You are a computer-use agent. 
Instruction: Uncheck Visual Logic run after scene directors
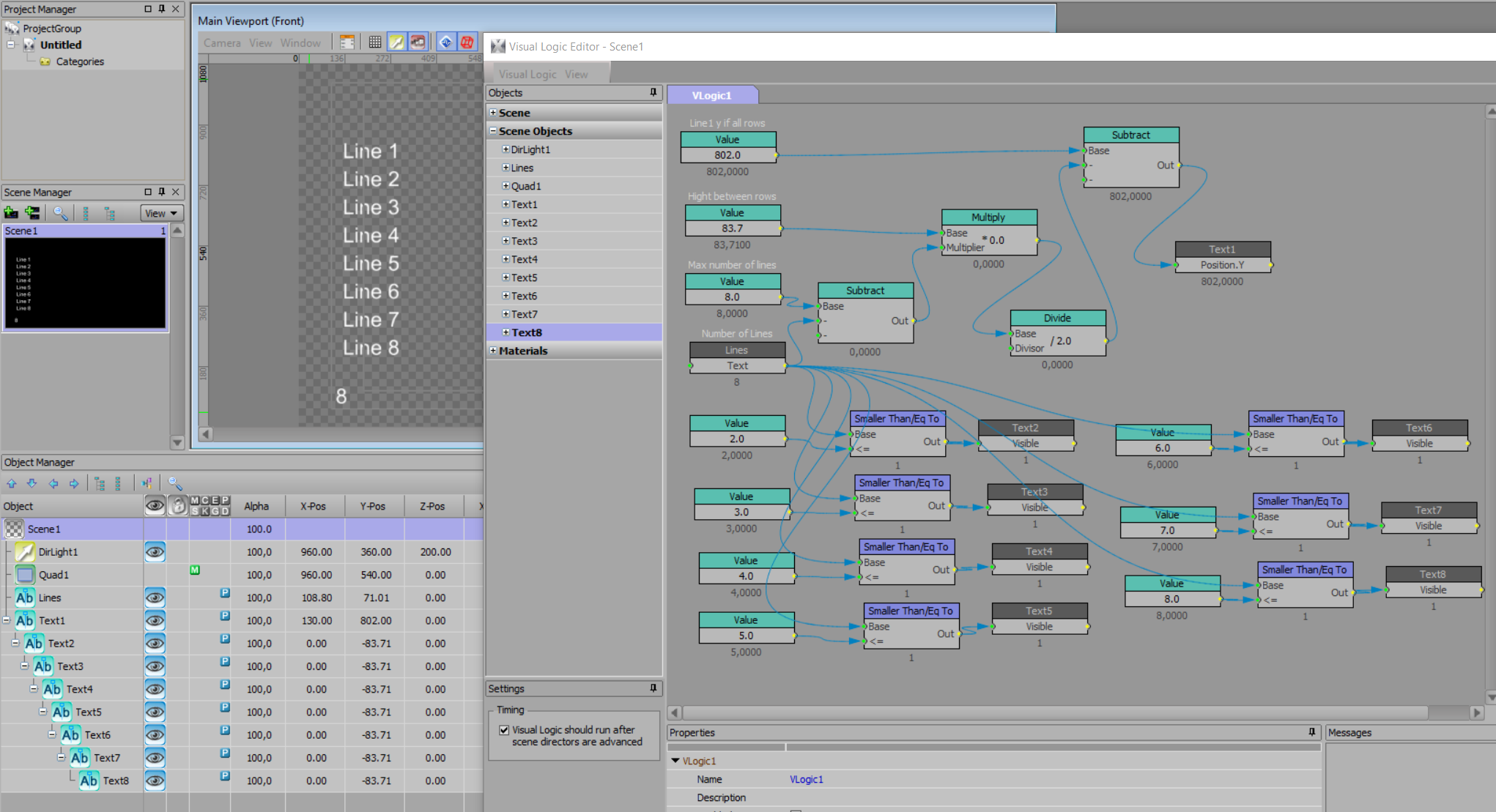click(504, 730)
